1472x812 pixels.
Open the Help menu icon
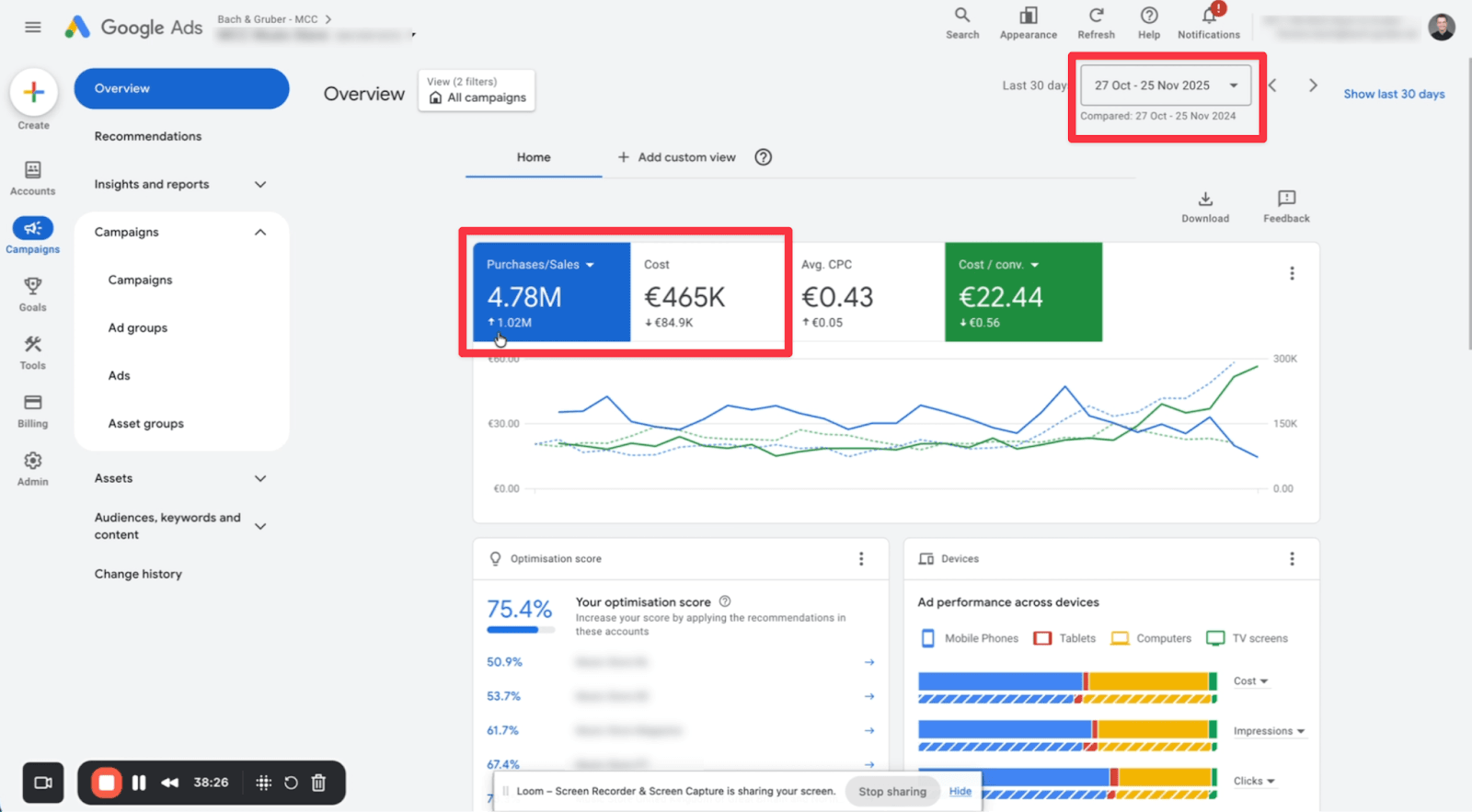(x=1149, y=23)
